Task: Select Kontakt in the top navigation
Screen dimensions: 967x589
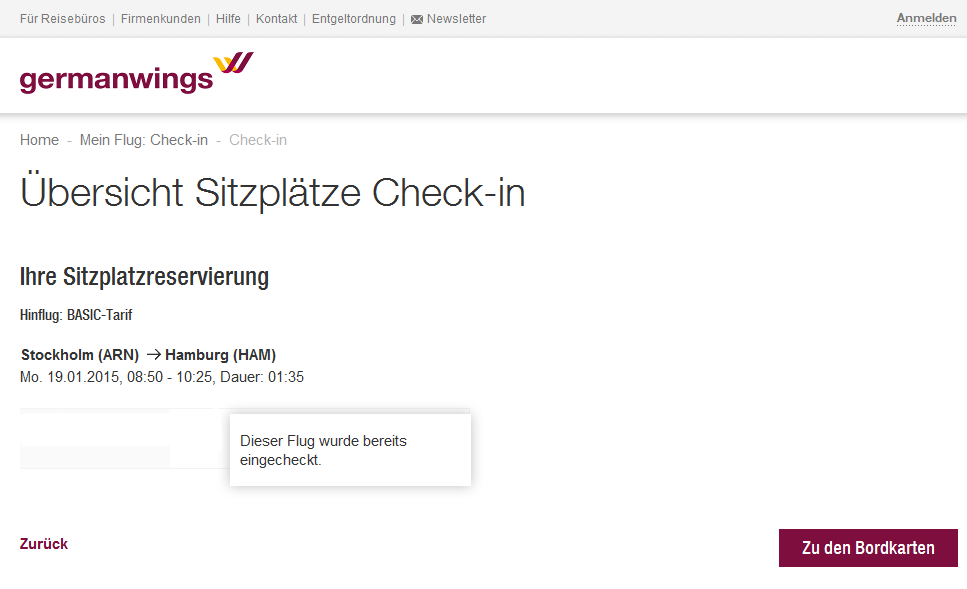Action: [x=276, y=19]
